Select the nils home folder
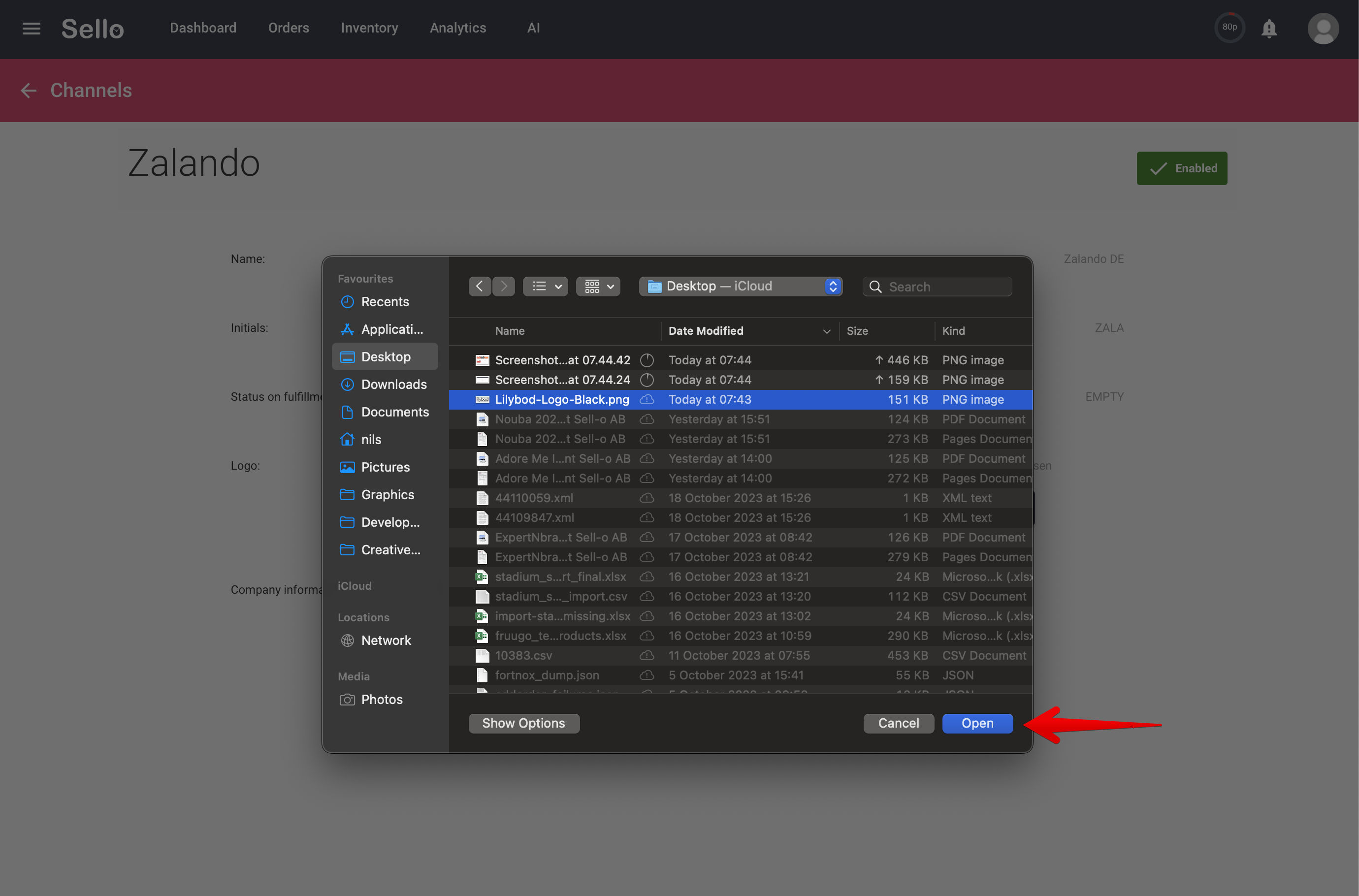This screenshot has width=1359, height=896. coord(385,440)
